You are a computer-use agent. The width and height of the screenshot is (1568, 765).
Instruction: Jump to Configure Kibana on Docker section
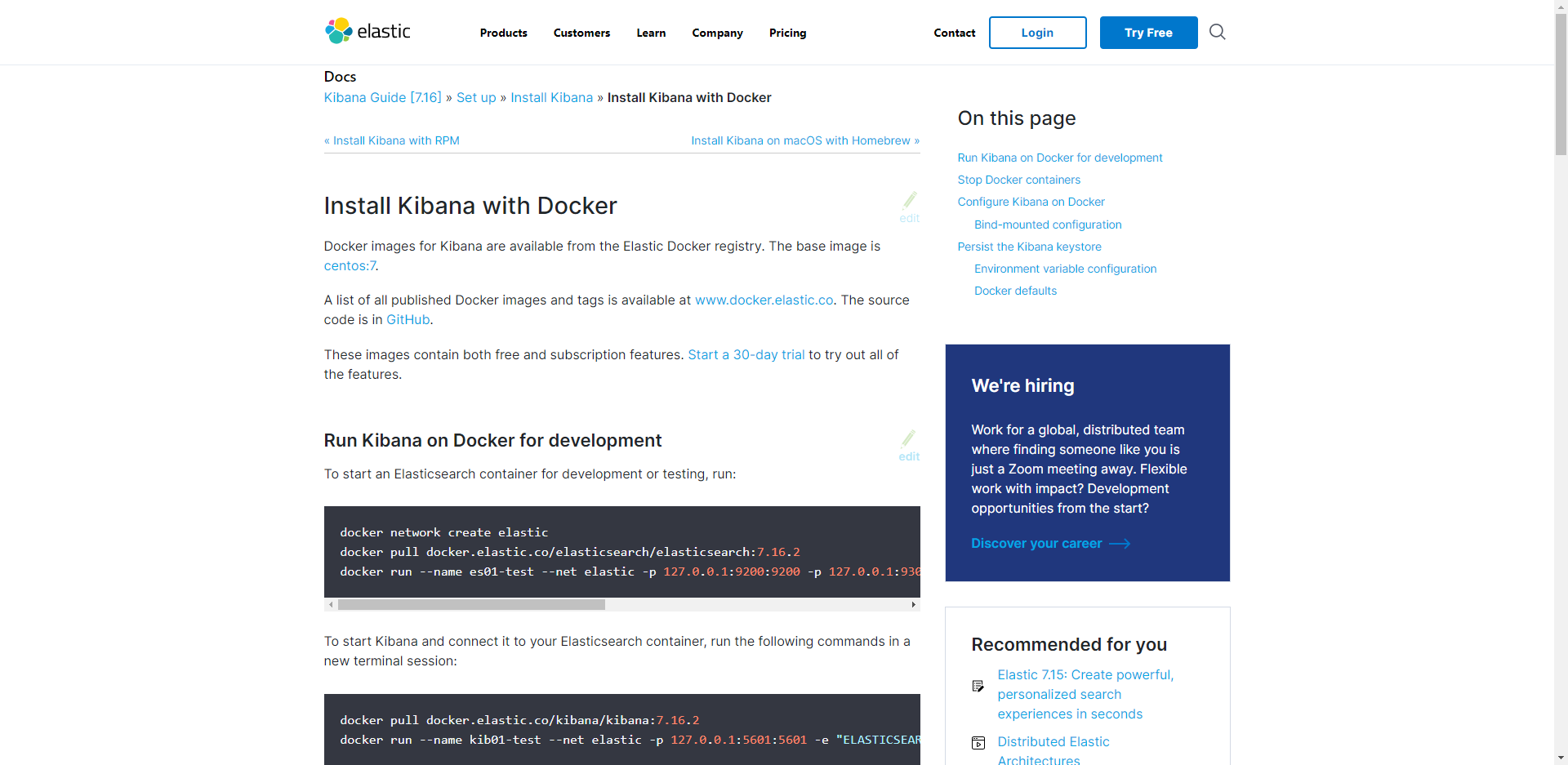click(x=1031, y=202)
